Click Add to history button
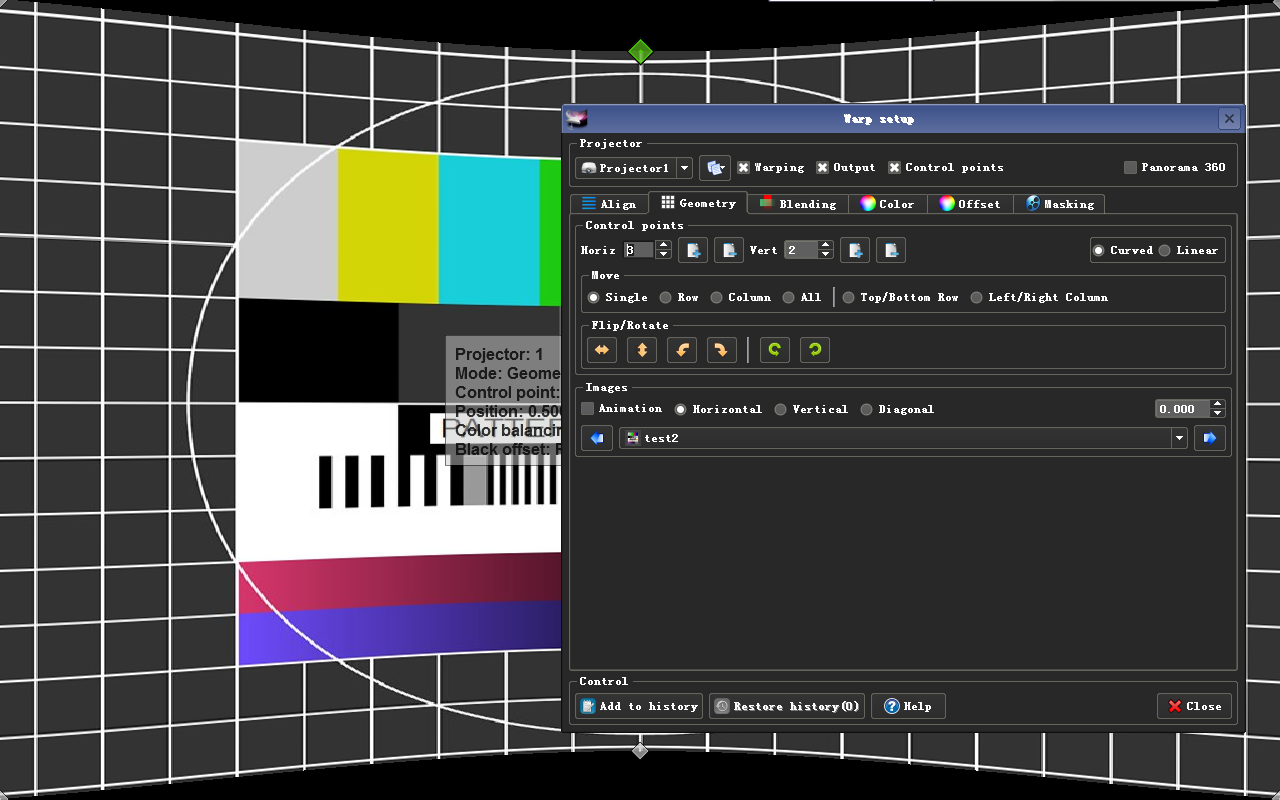 [639, 706]
